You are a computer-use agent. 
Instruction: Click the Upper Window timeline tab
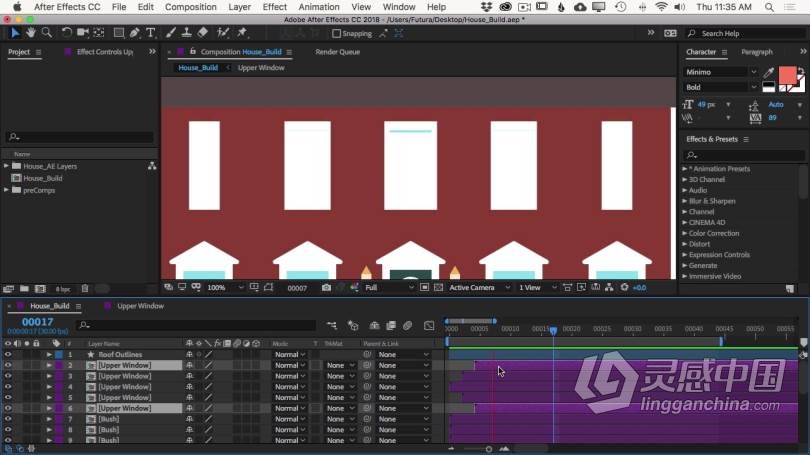coord(140,306)
